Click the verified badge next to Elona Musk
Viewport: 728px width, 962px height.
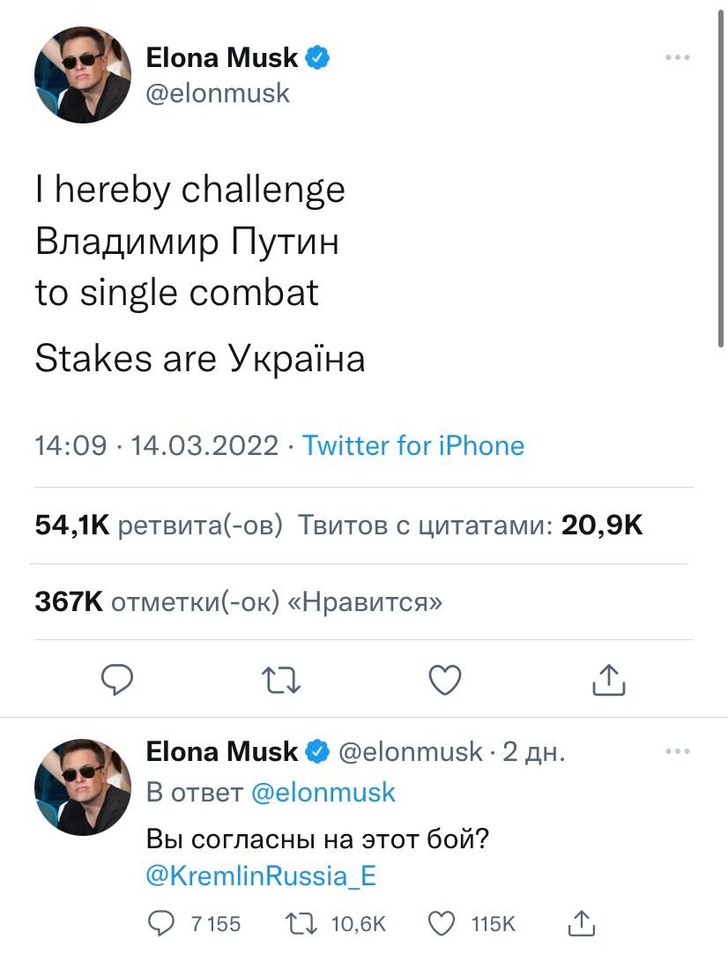point(316,57)
